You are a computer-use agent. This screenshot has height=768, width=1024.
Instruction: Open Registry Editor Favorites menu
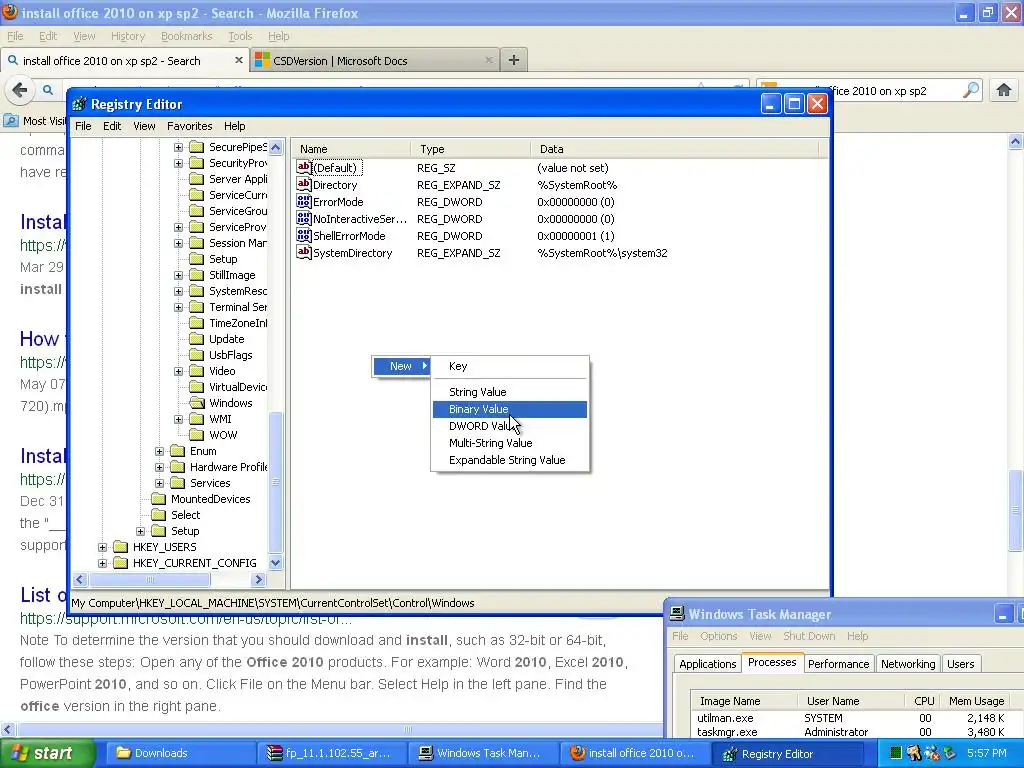tap(189, 126)
